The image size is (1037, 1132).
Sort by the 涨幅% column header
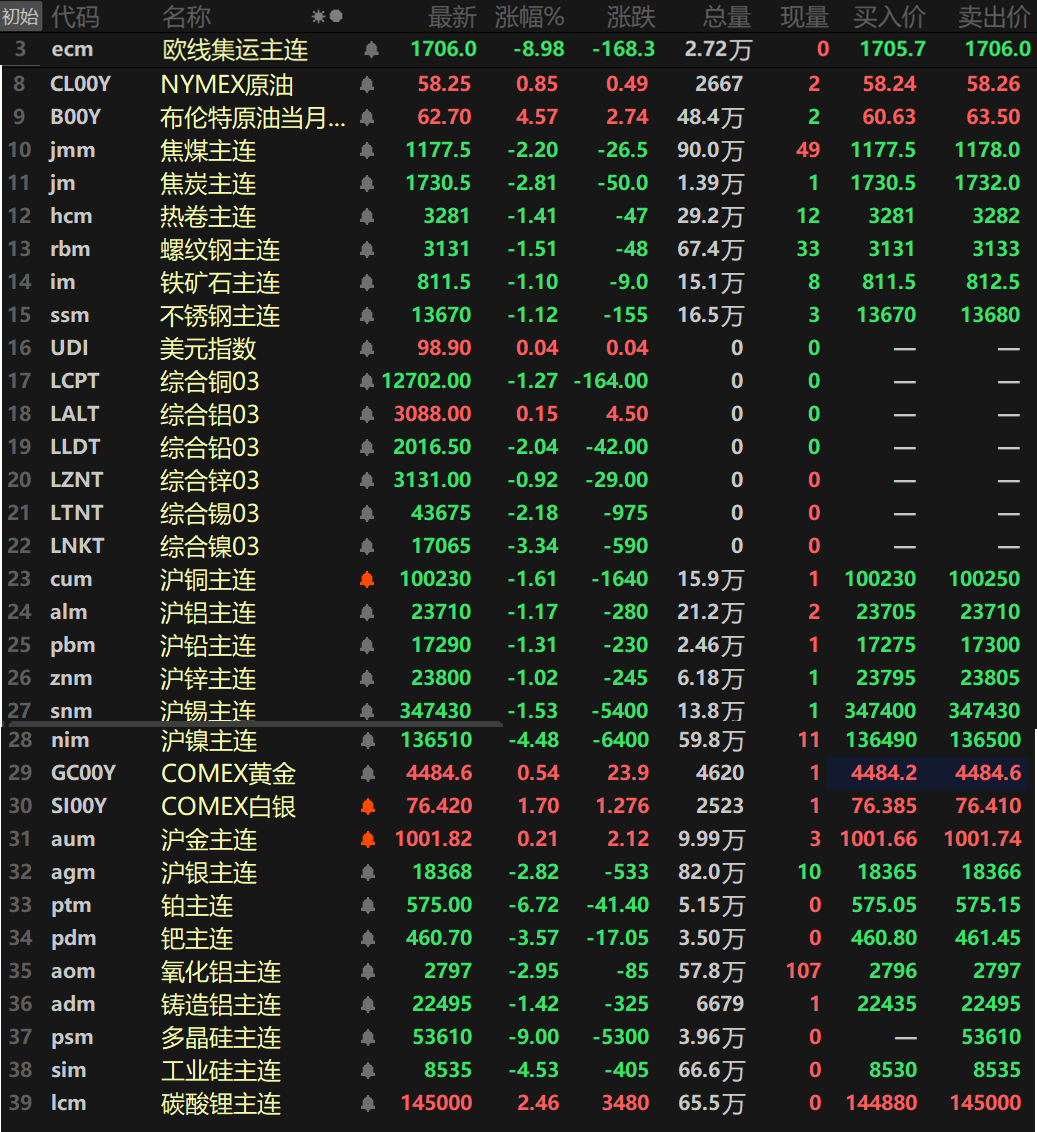[x=530, y=16]
